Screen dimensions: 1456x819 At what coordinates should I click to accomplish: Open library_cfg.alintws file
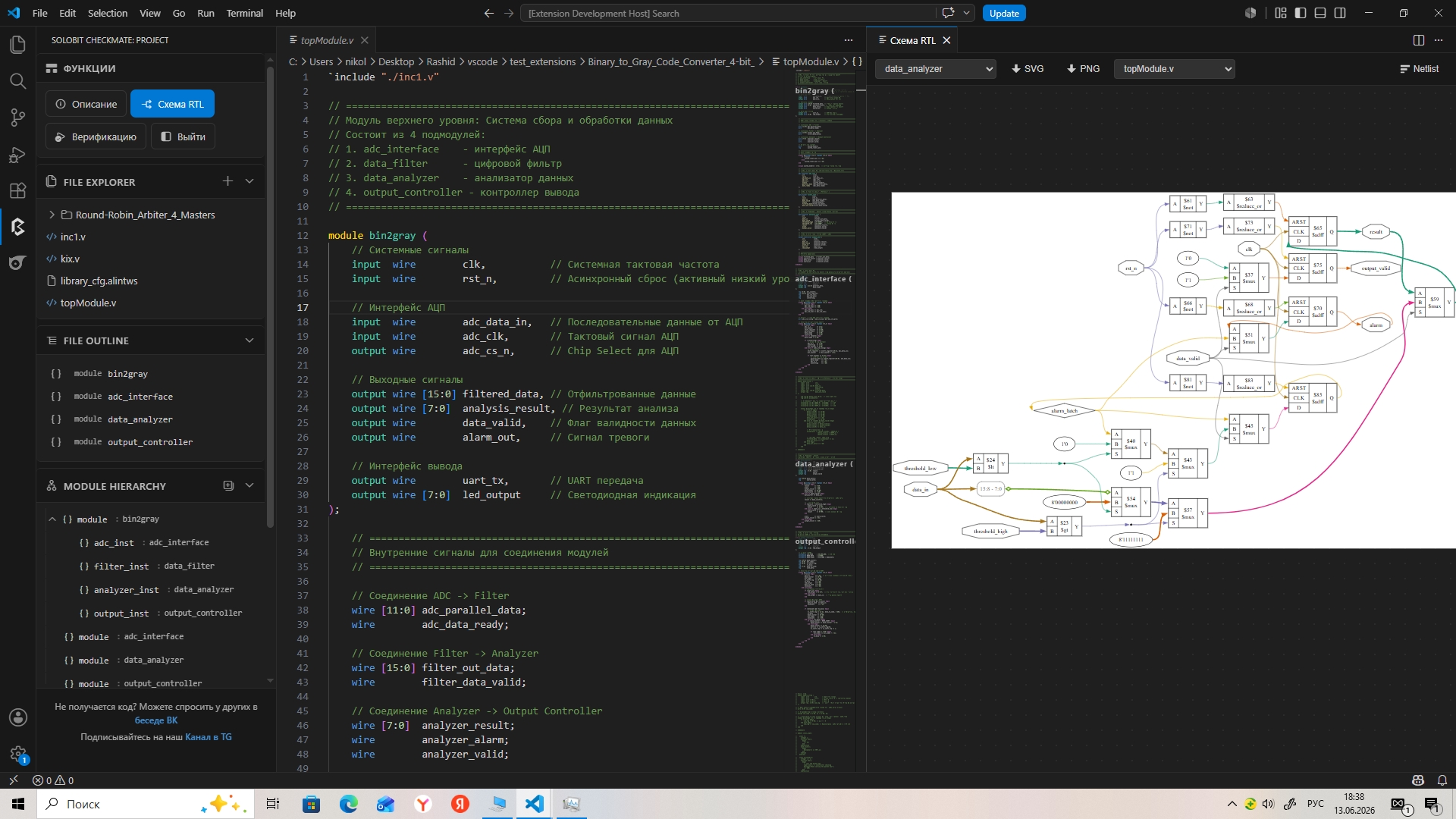tap(99, 281)
